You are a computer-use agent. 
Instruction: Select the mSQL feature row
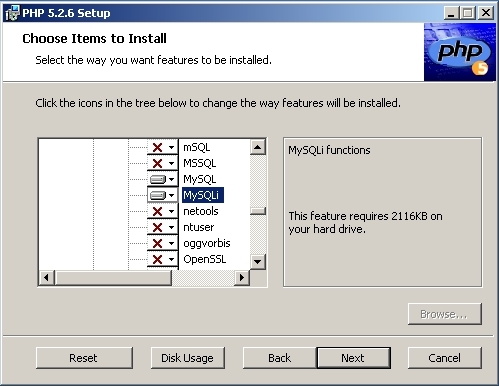[197, 147]
